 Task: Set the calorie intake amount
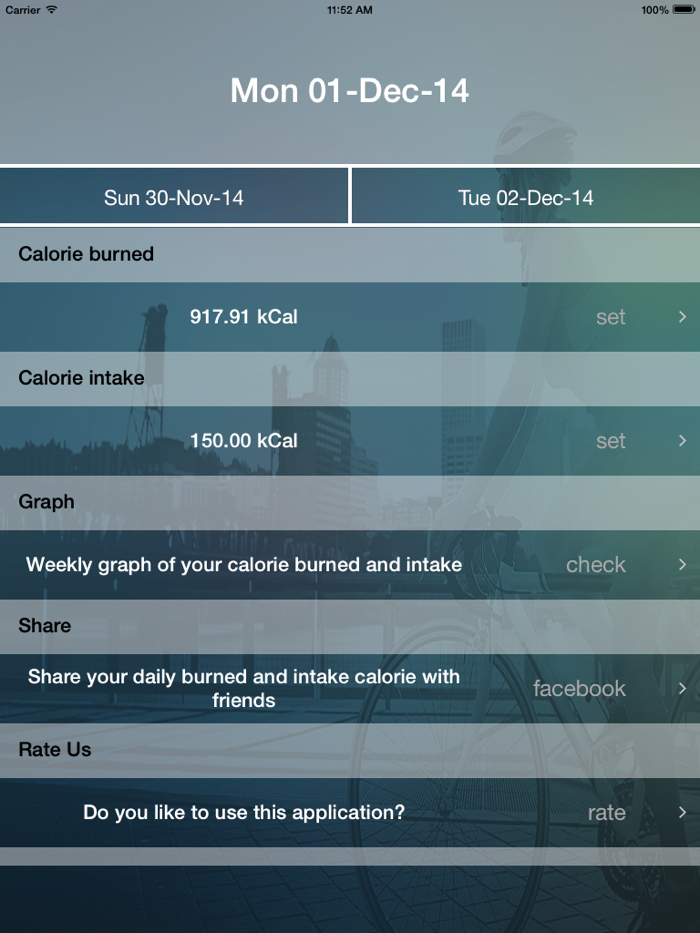pos(611,441)
